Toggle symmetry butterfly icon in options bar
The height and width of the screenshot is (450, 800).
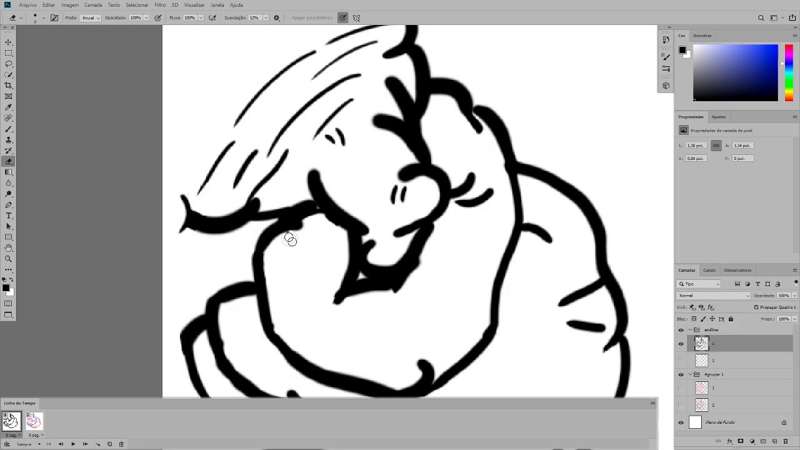coord(356,18)
